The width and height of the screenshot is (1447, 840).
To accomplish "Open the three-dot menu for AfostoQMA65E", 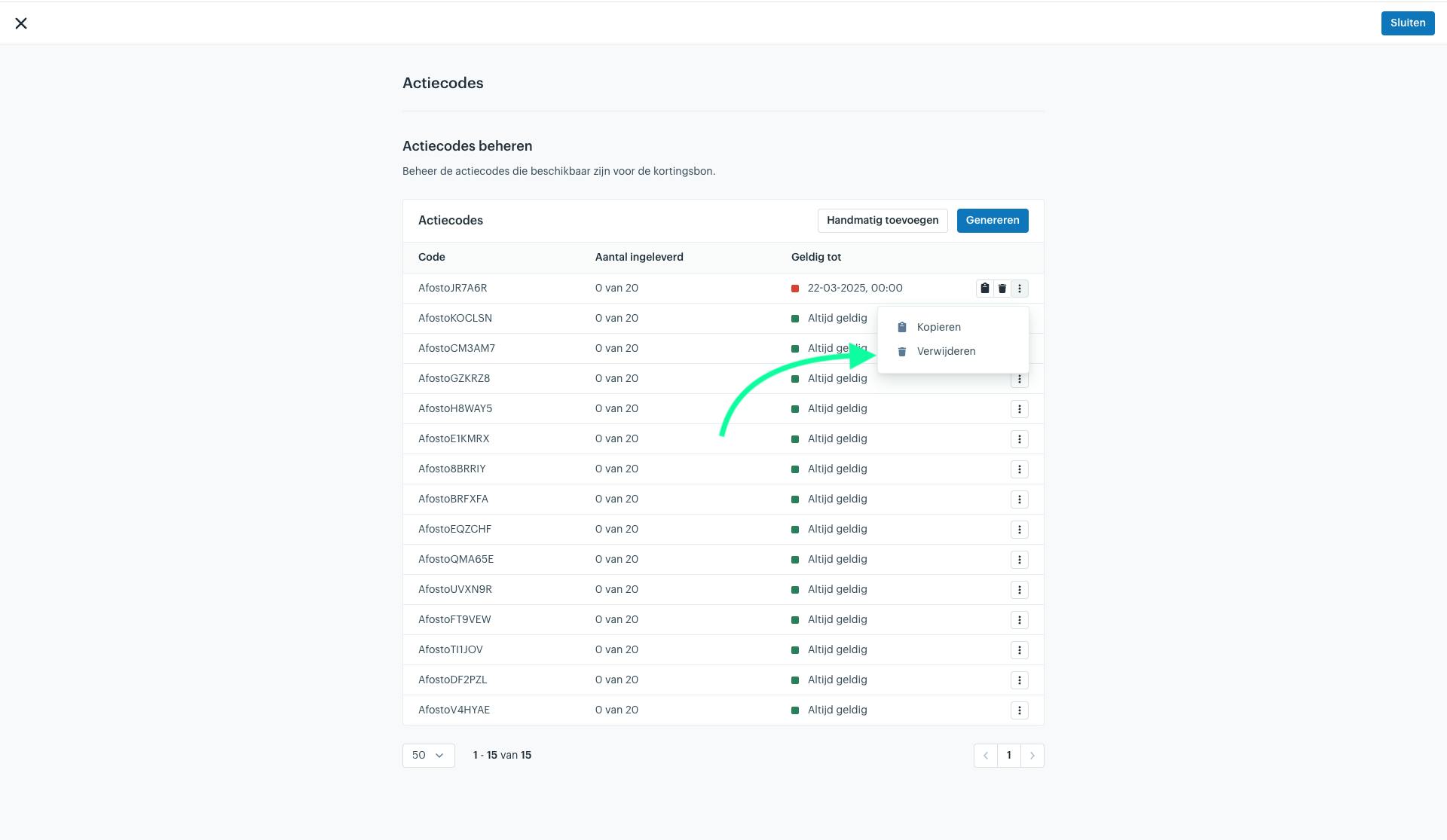I will [1019, 560].
